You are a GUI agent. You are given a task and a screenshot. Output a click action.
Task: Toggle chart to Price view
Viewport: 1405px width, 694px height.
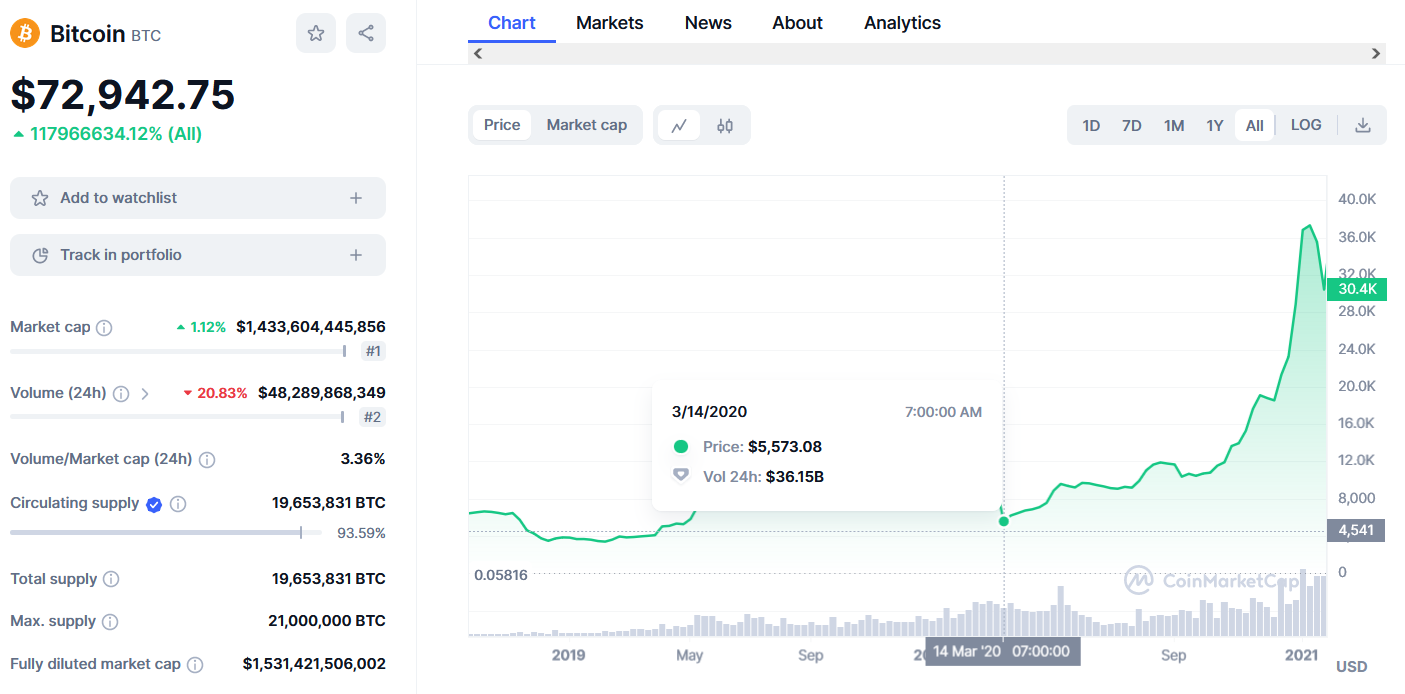[502, 125]
